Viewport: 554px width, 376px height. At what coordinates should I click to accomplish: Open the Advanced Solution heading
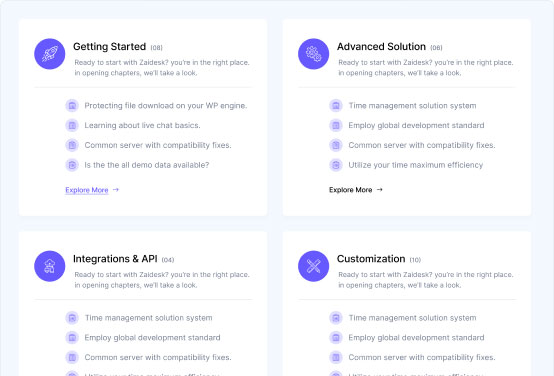tap(381, 47)
